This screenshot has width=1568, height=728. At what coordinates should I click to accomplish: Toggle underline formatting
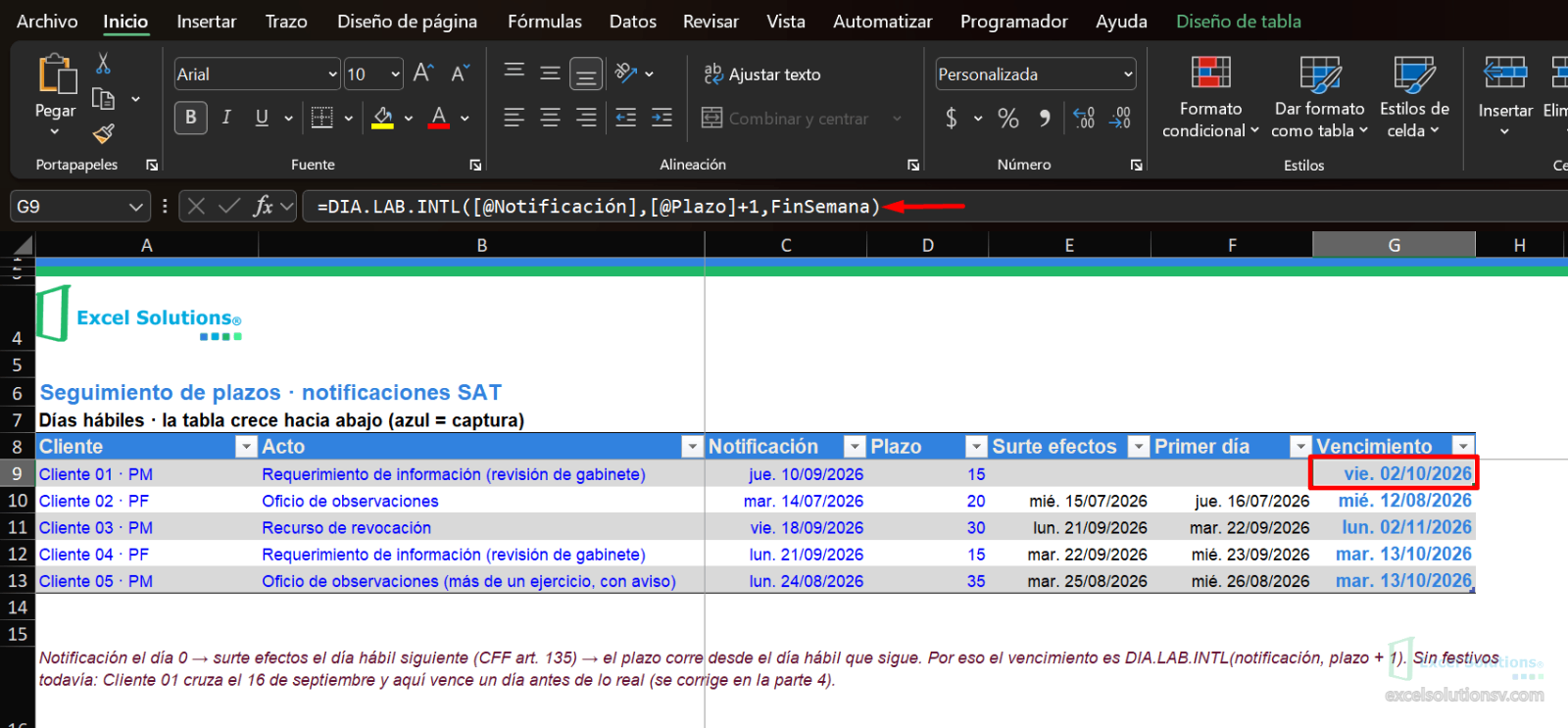click(262, 119)
